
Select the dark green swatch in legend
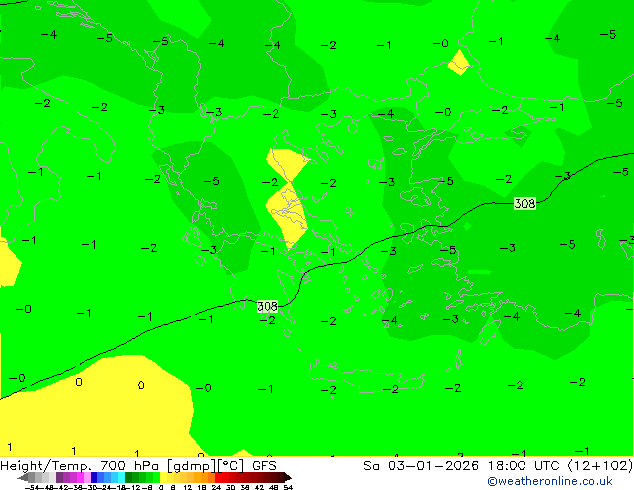[128, 477]
